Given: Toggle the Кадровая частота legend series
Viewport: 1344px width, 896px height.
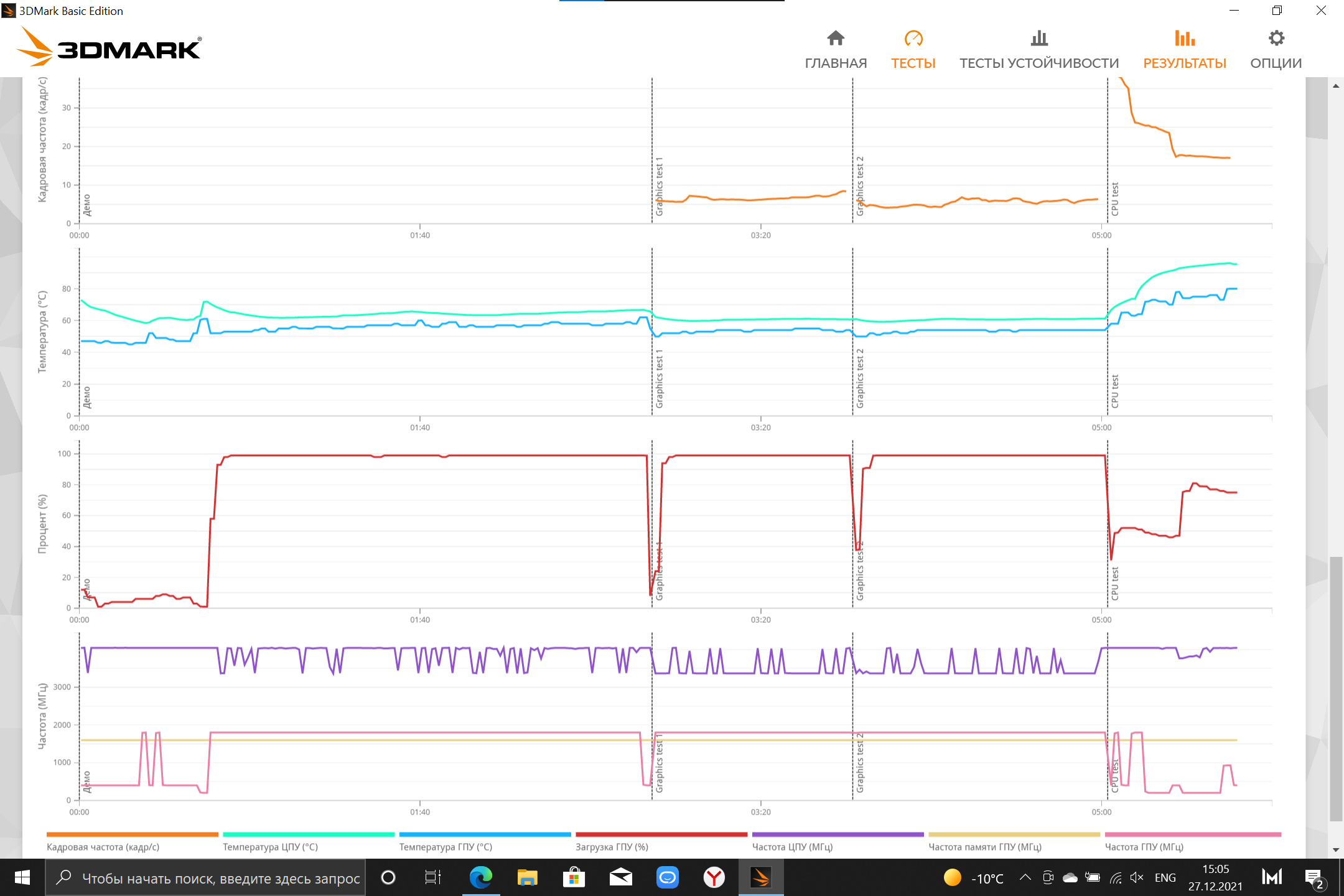Looking at the screenshot, I should click(103, 847).
